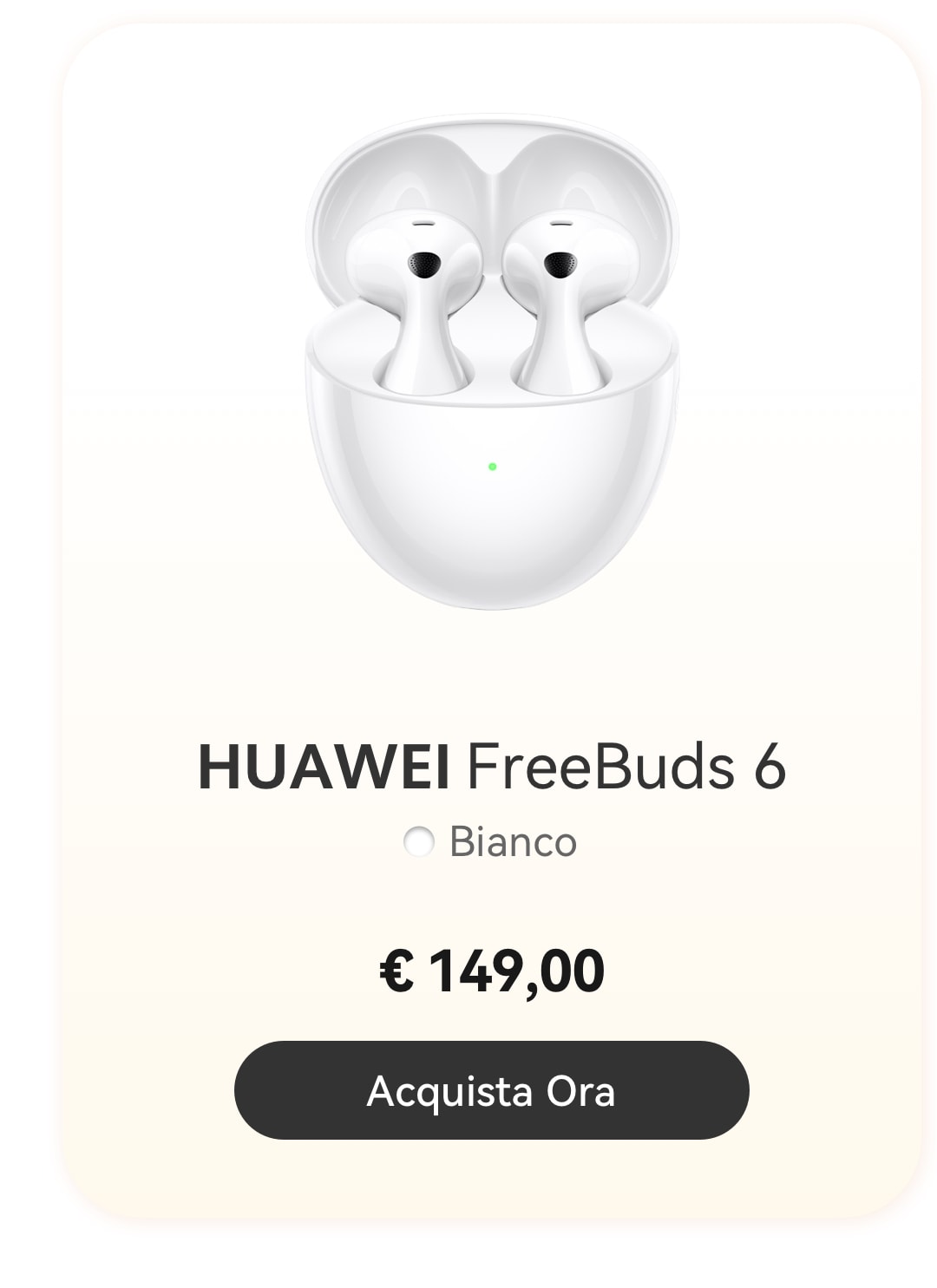This screenshot has height=1288, width=937.
Task: Click the Bianco color label
Action: pyautogui.click(x=513, y=841)
